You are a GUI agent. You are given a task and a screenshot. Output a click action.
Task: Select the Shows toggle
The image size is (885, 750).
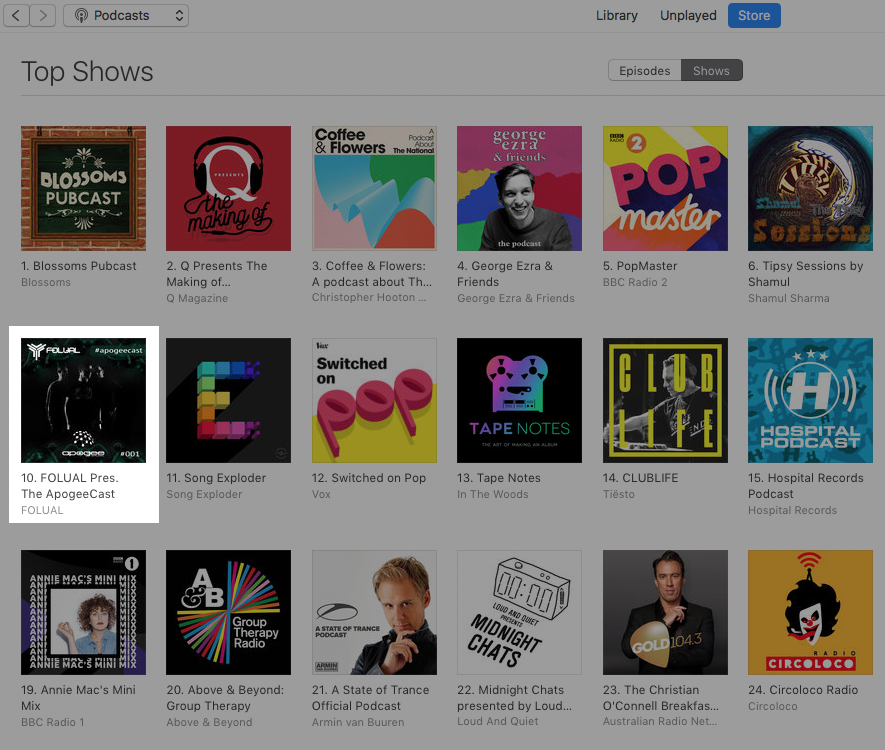(711, 70)
